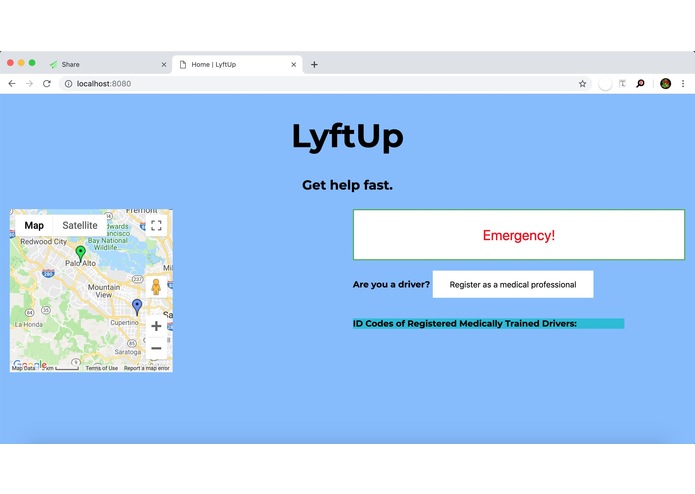Click the Redwood City label on the map
Image resolution: width=695 pixels, height=494 pixels.
tap(43, 242)
